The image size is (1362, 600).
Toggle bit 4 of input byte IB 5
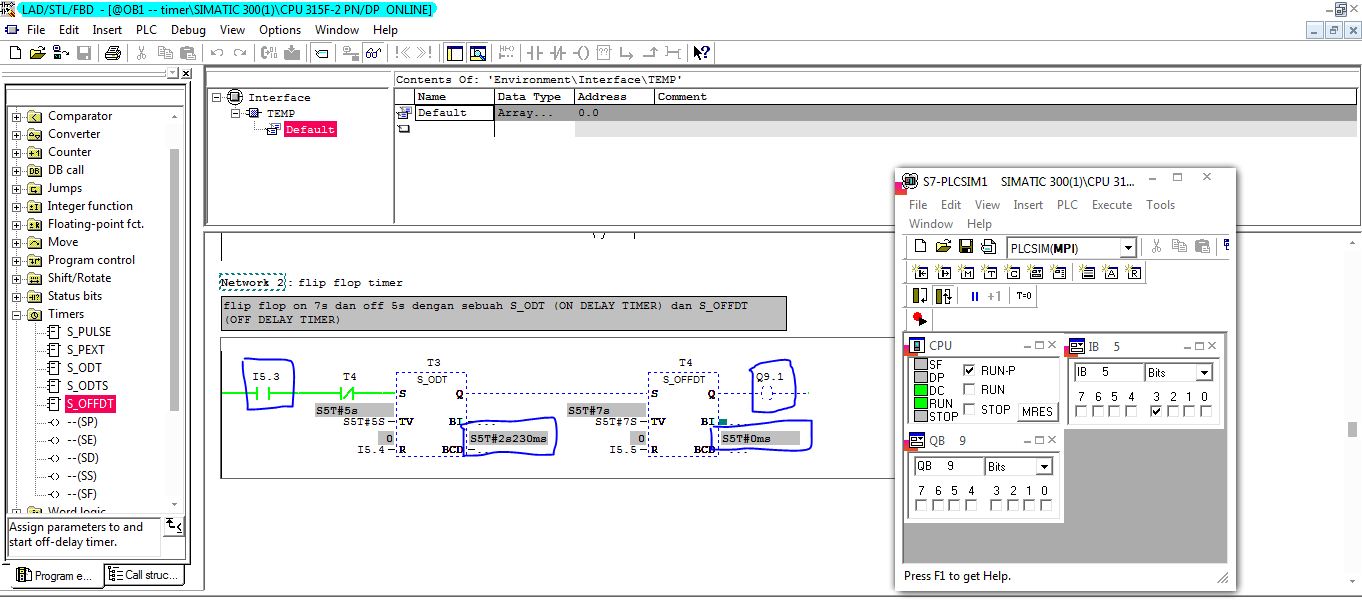click(x=1131, y=412)
